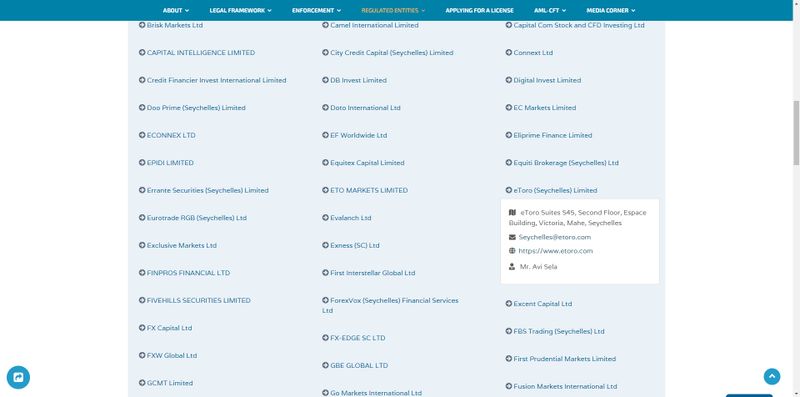Click arrow icon beside Eurotrade RGB (Seychelles) Ltd
800x397 pixels.
tap(142, 218)
